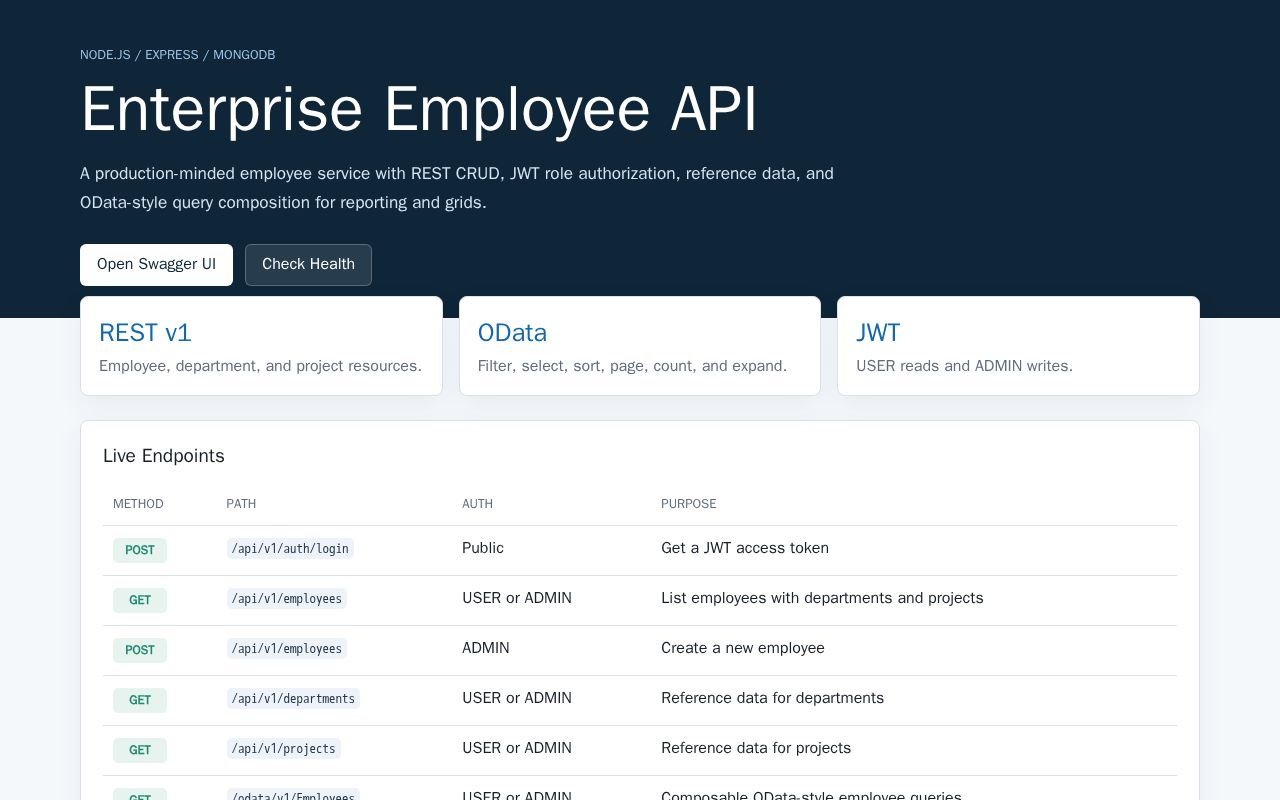Click "Get a JWT access token" text
The height and width of the screenshot is (800, 1280).
[745, 548]
